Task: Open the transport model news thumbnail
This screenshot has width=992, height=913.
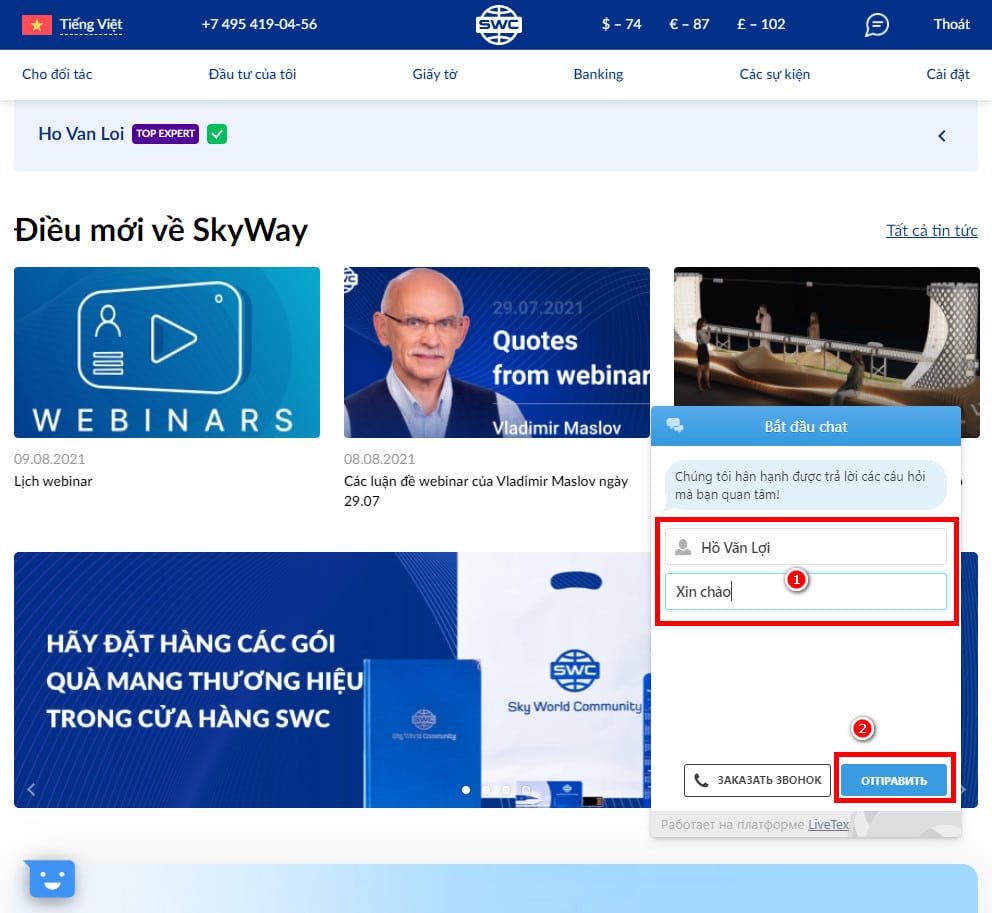Action: point(826,335)
